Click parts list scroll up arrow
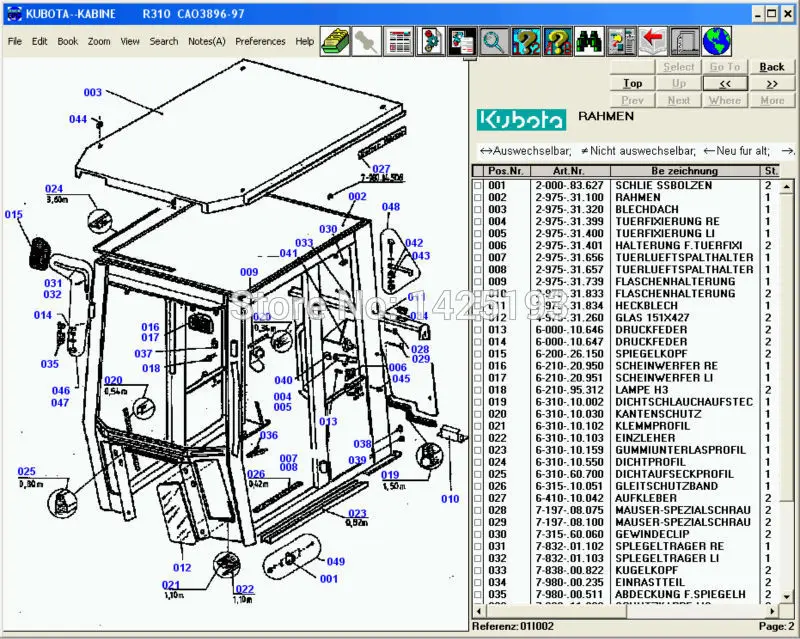The image size is (800, 639). click(x=787, y=186)
